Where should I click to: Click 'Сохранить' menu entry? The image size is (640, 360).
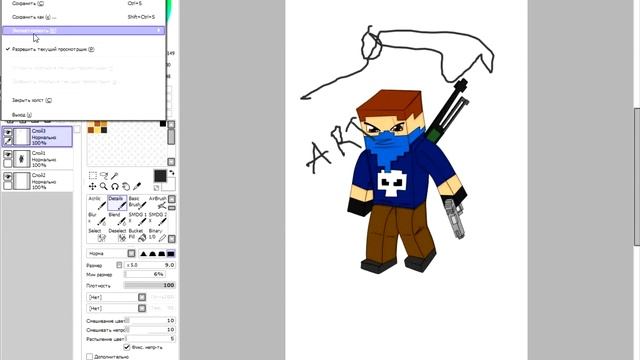[x=84, y=3]
